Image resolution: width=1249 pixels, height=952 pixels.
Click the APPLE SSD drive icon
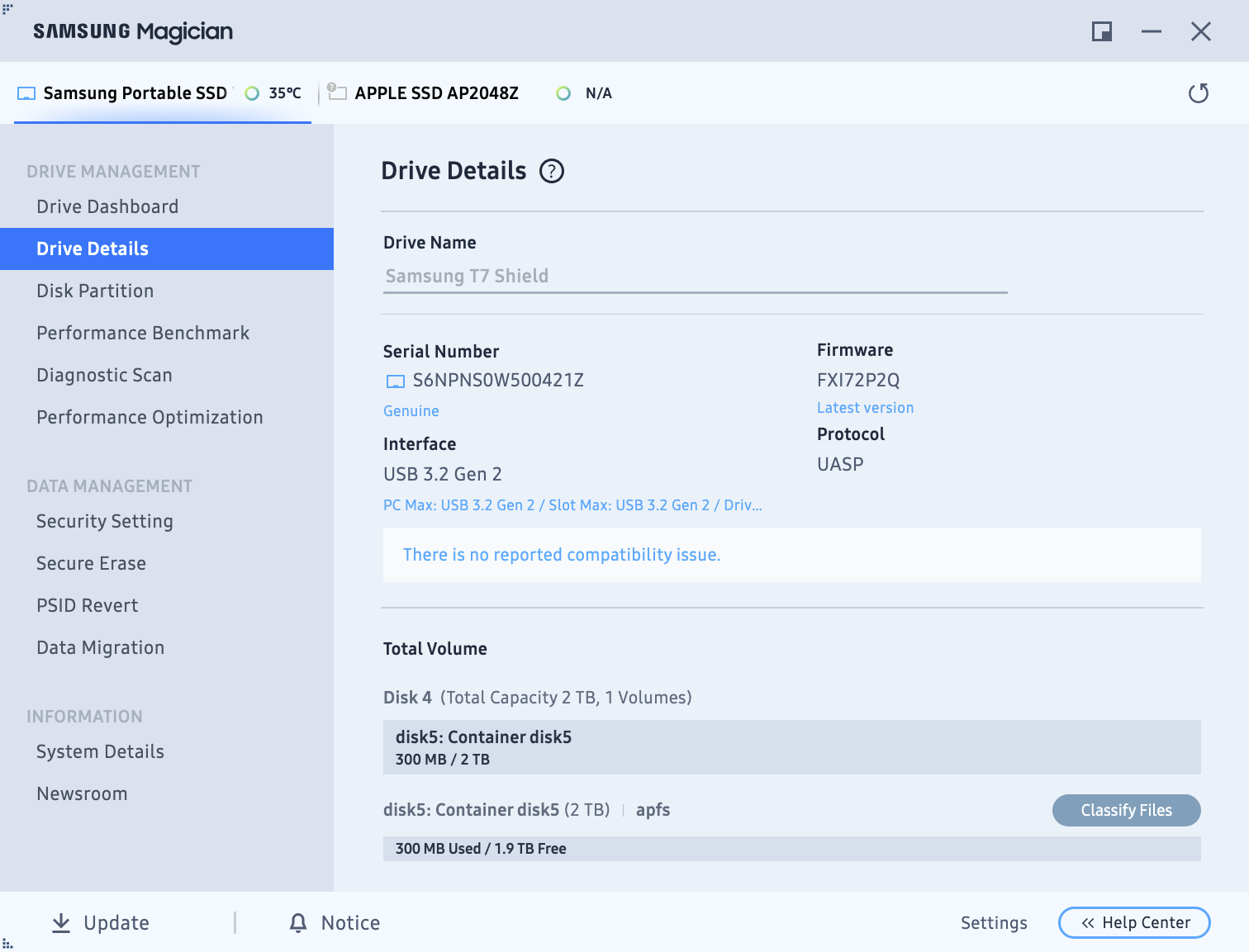(336, 92)
